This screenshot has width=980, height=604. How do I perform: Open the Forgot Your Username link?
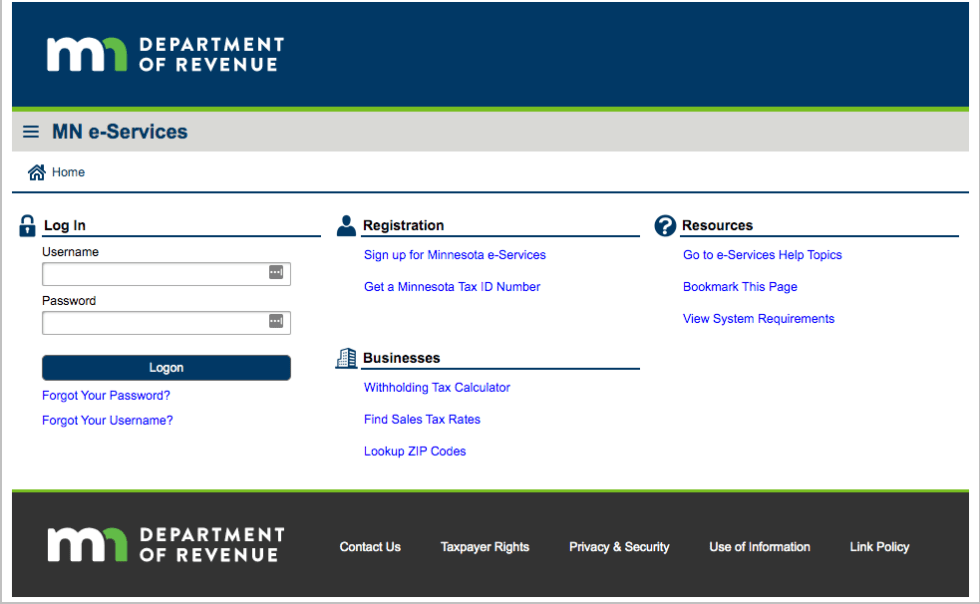click(x=107, y=420)
